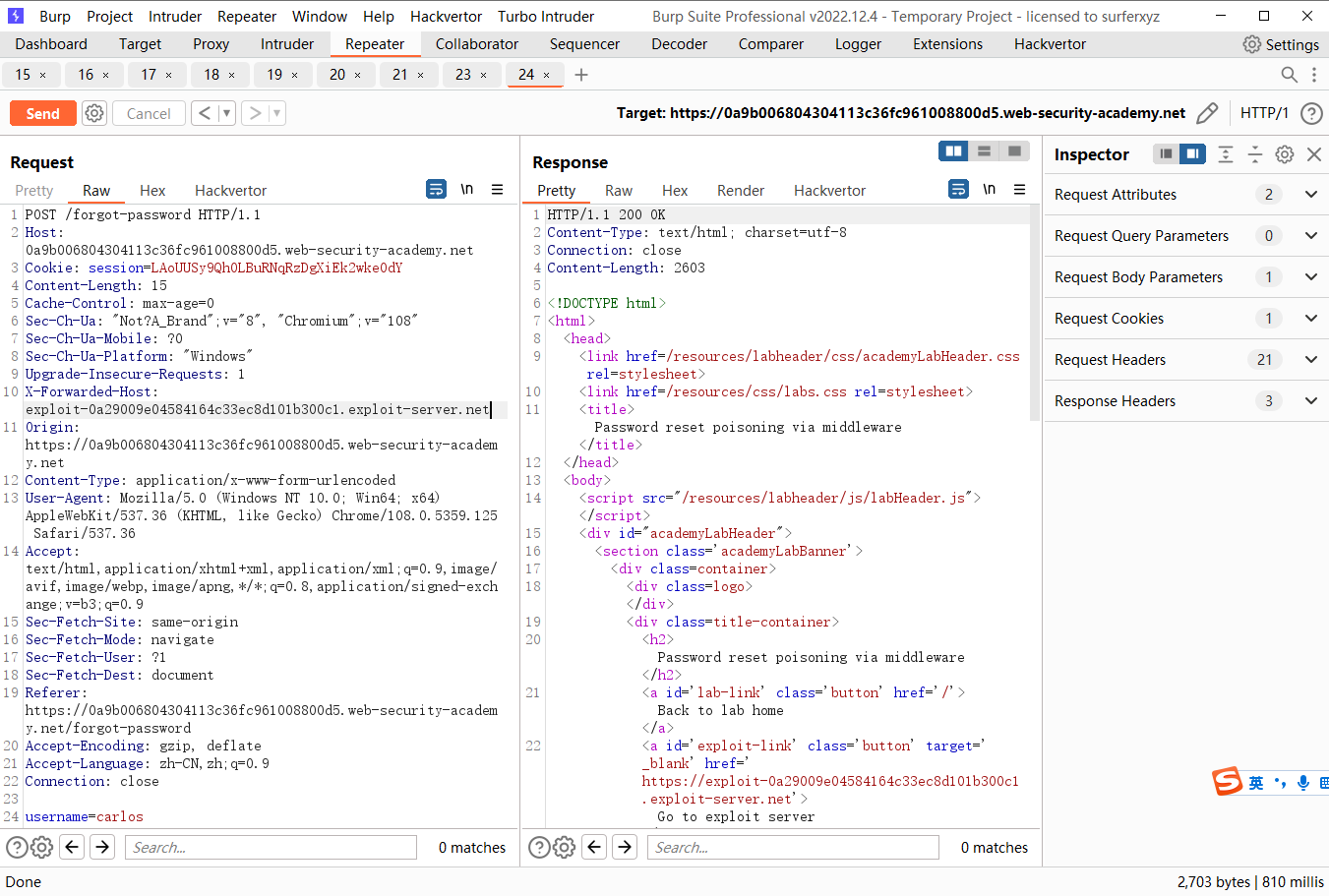Image resolution: width=1329 pixels, height=896 pixels.
Task: Click the orange Send button
Action: coord(42,113)
